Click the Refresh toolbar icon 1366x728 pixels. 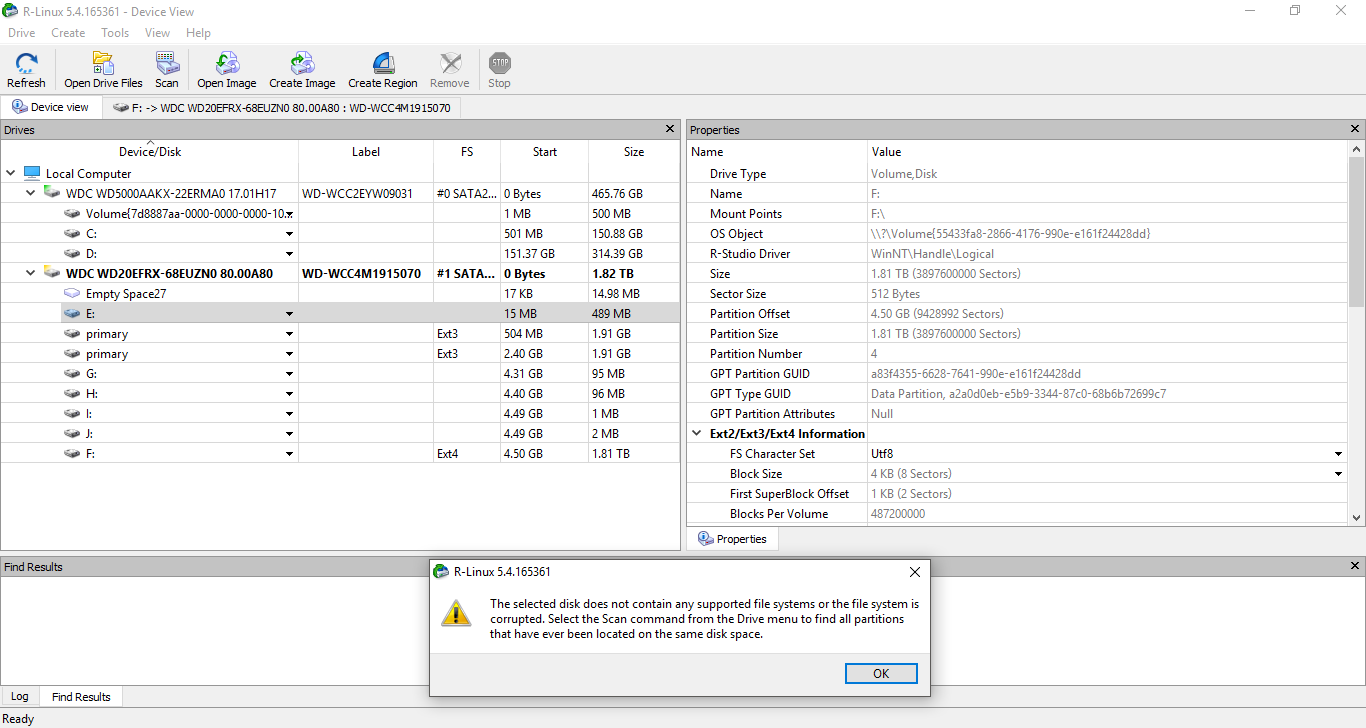point(26,64)
